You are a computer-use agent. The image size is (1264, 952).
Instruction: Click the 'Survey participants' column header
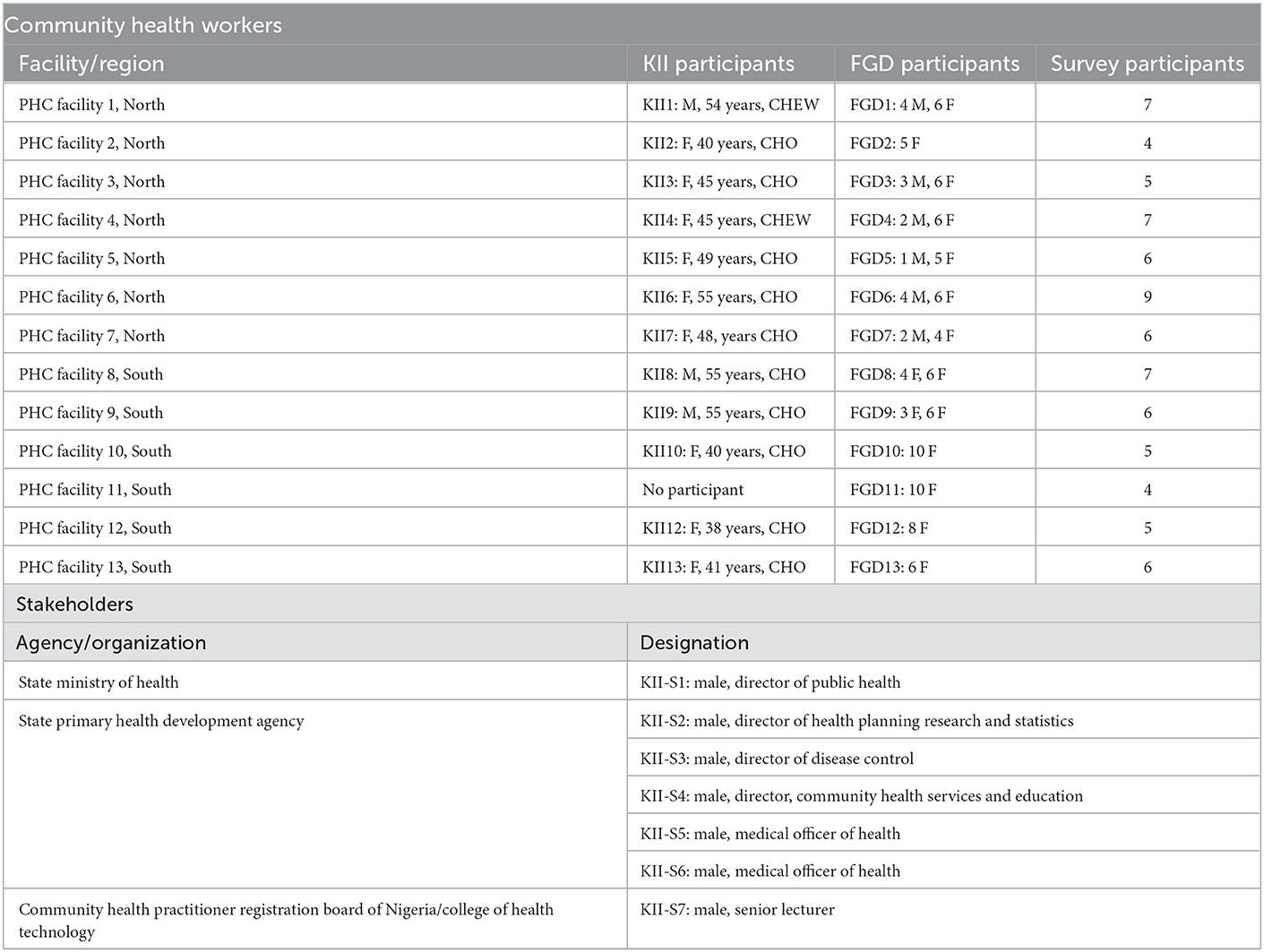pyautogui.click(x=1148, y=64)
